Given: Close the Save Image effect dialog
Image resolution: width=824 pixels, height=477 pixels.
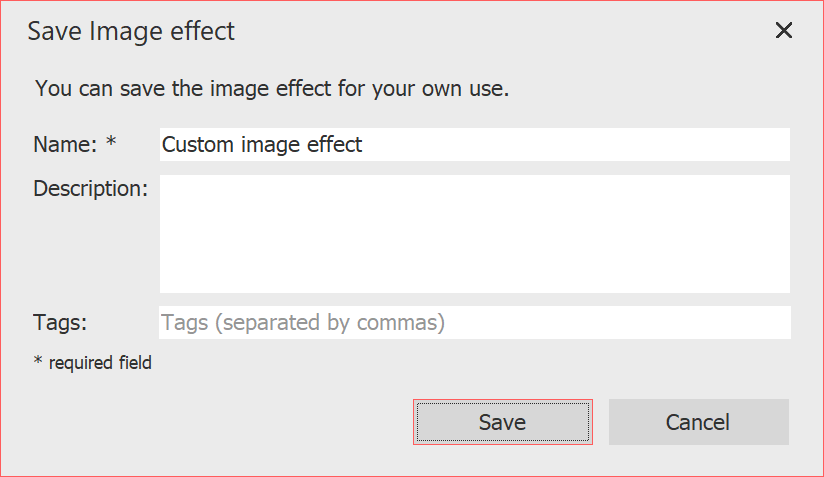Looking at the screenshot, I should coord(784,30).
